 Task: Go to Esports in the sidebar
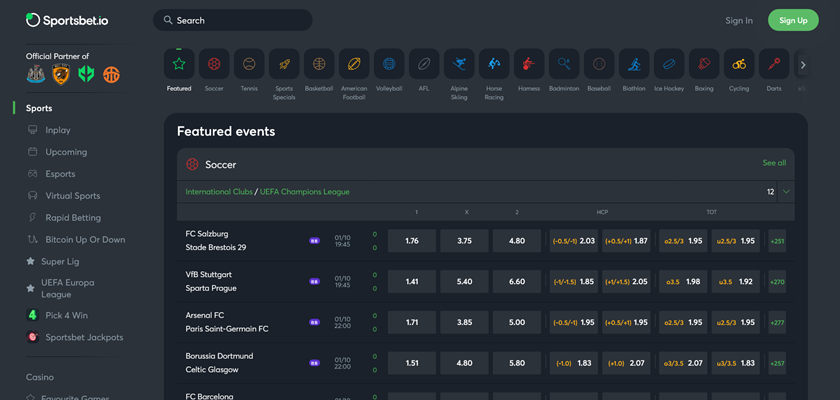click(x=60, y=174)
